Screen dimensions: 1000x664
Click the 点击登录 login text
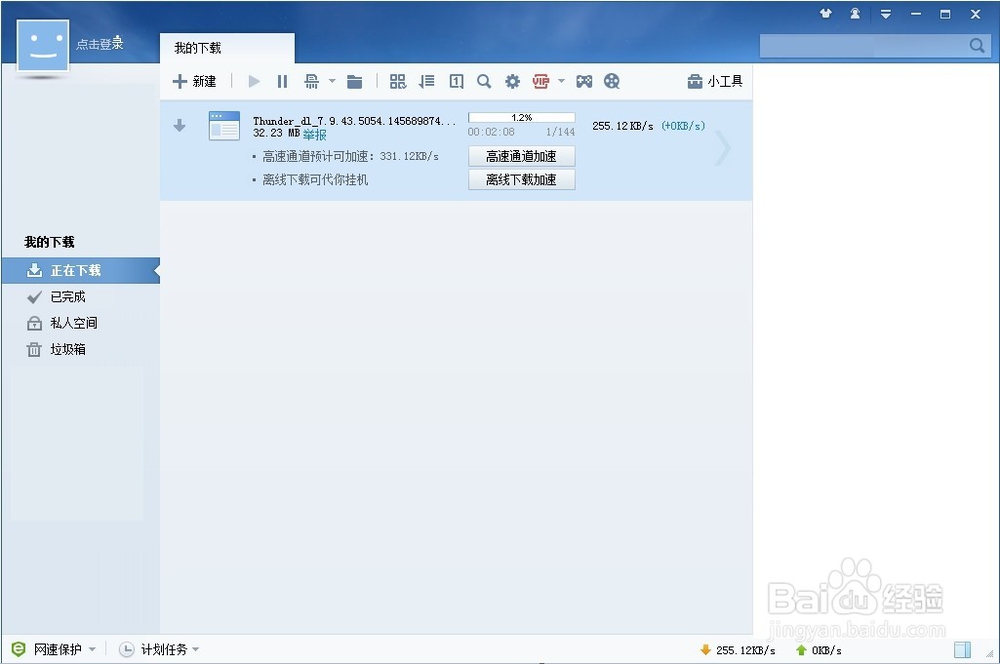pos(99,44)
